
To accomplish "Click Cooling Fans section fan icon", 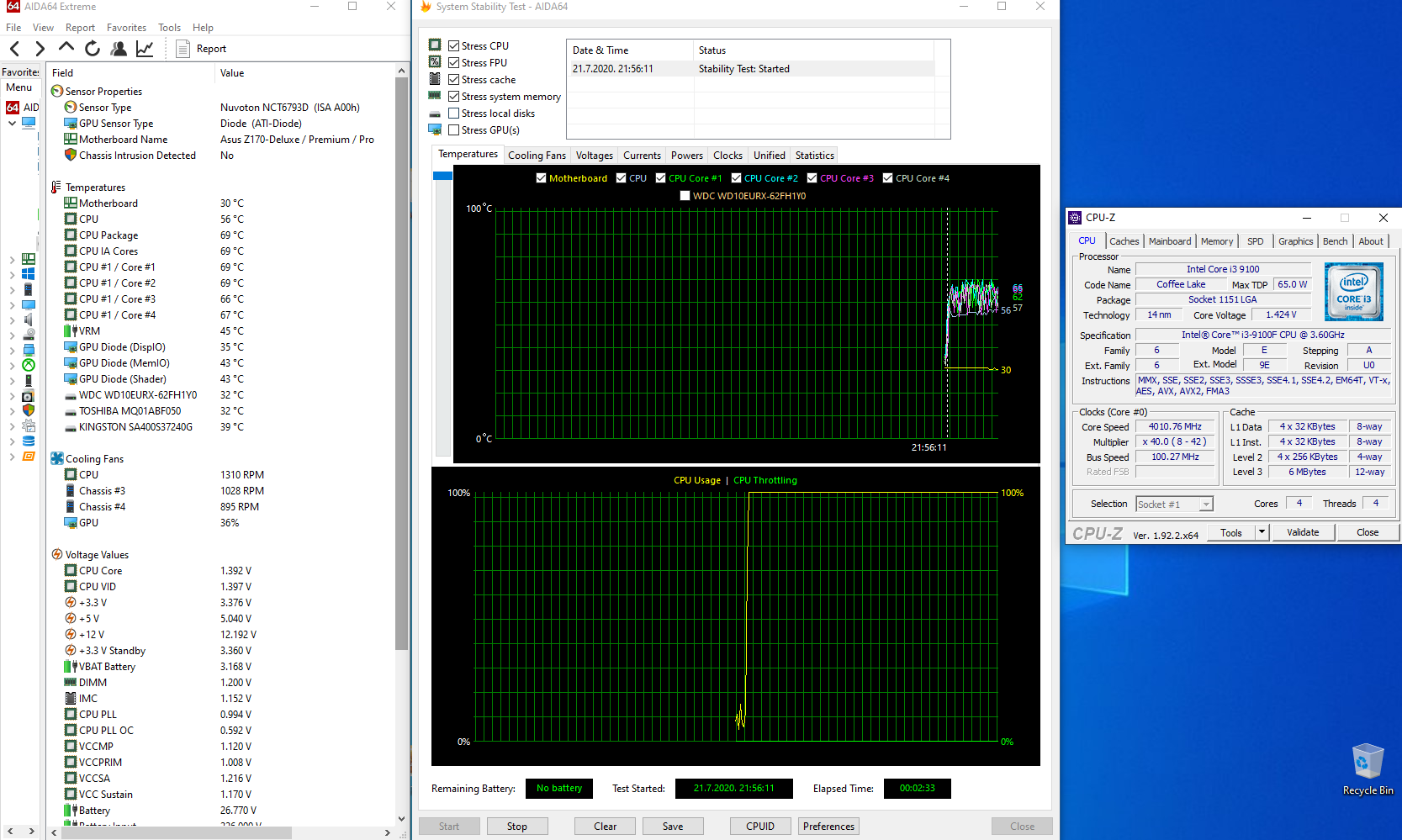I will pos(57,458).
